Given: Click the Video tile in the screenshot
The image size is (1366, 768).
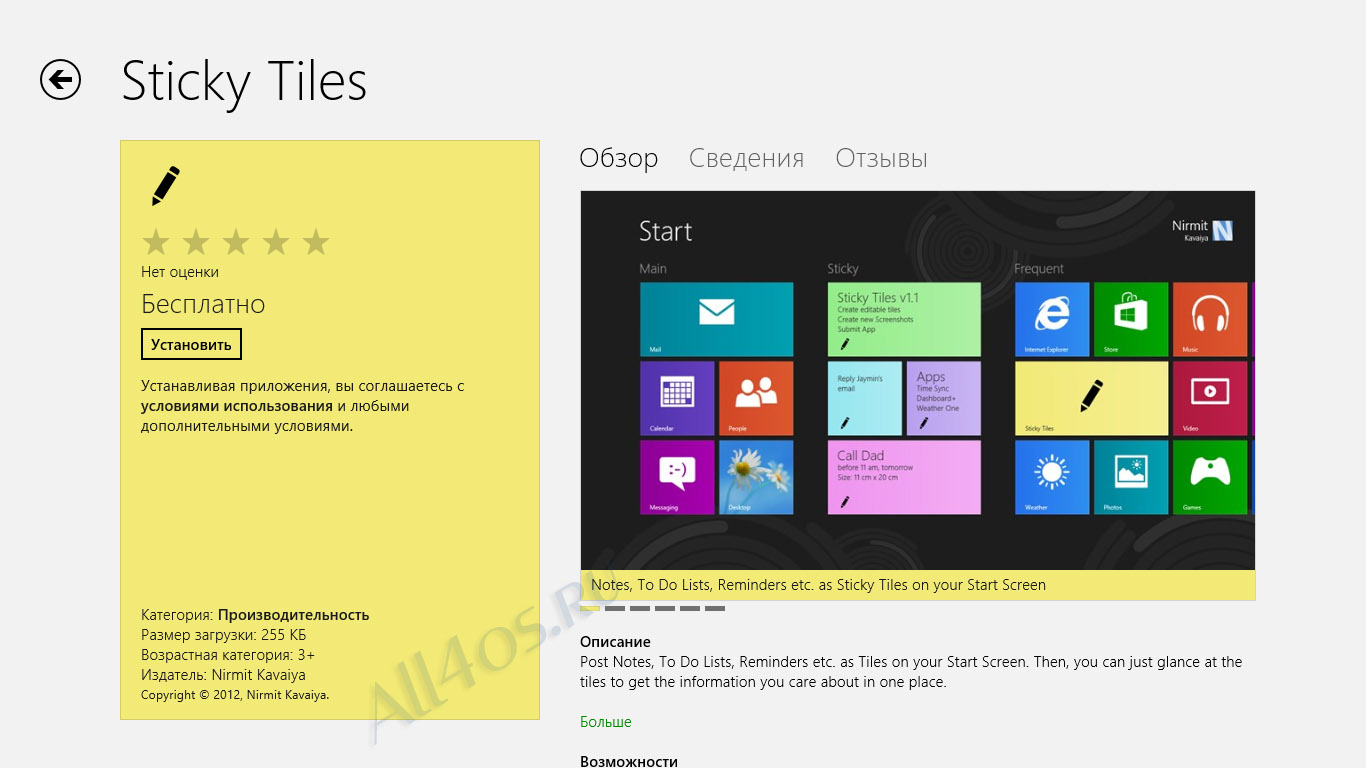Looking at the screenshot, I should 1210,398.
